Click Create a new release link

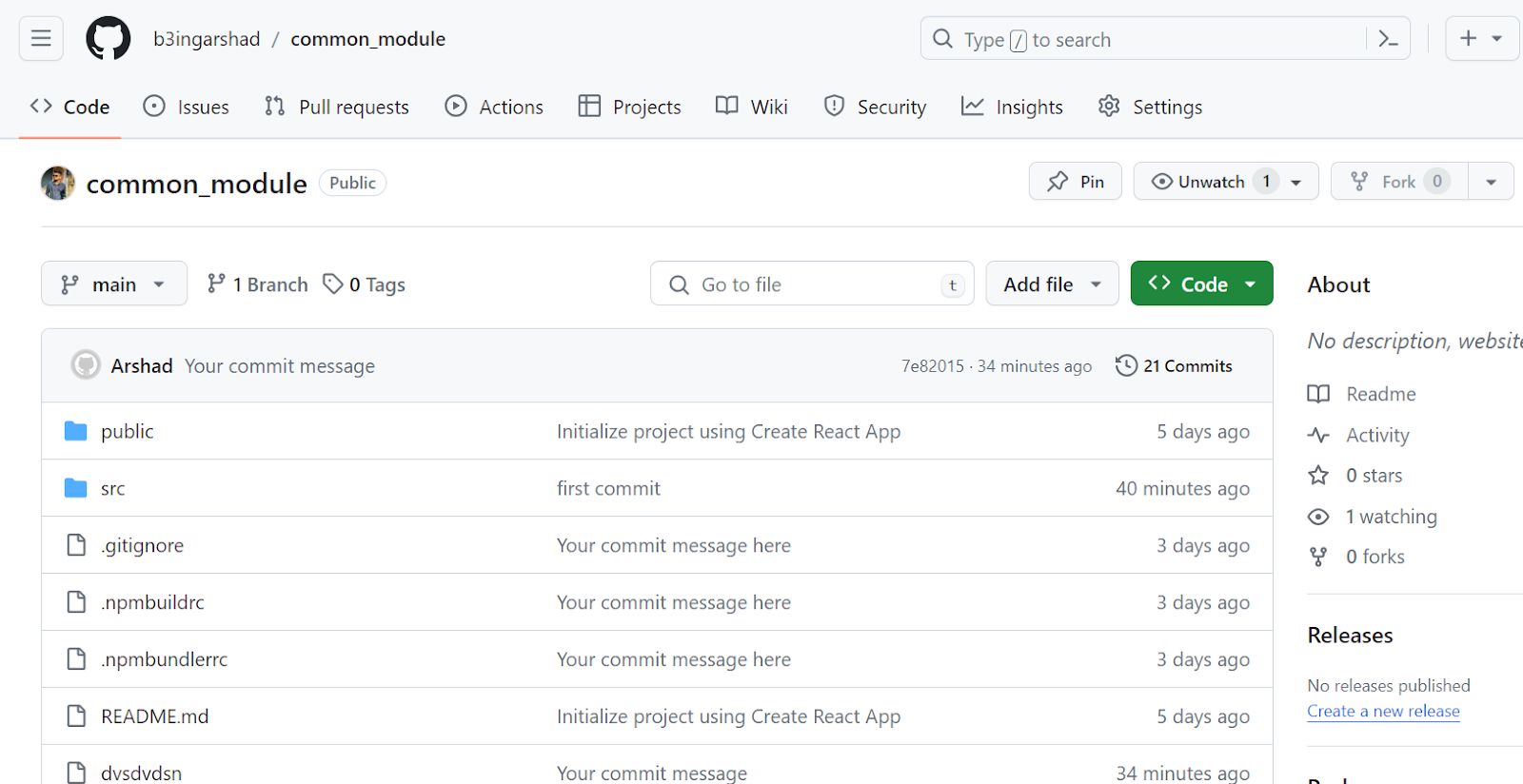1383,711
